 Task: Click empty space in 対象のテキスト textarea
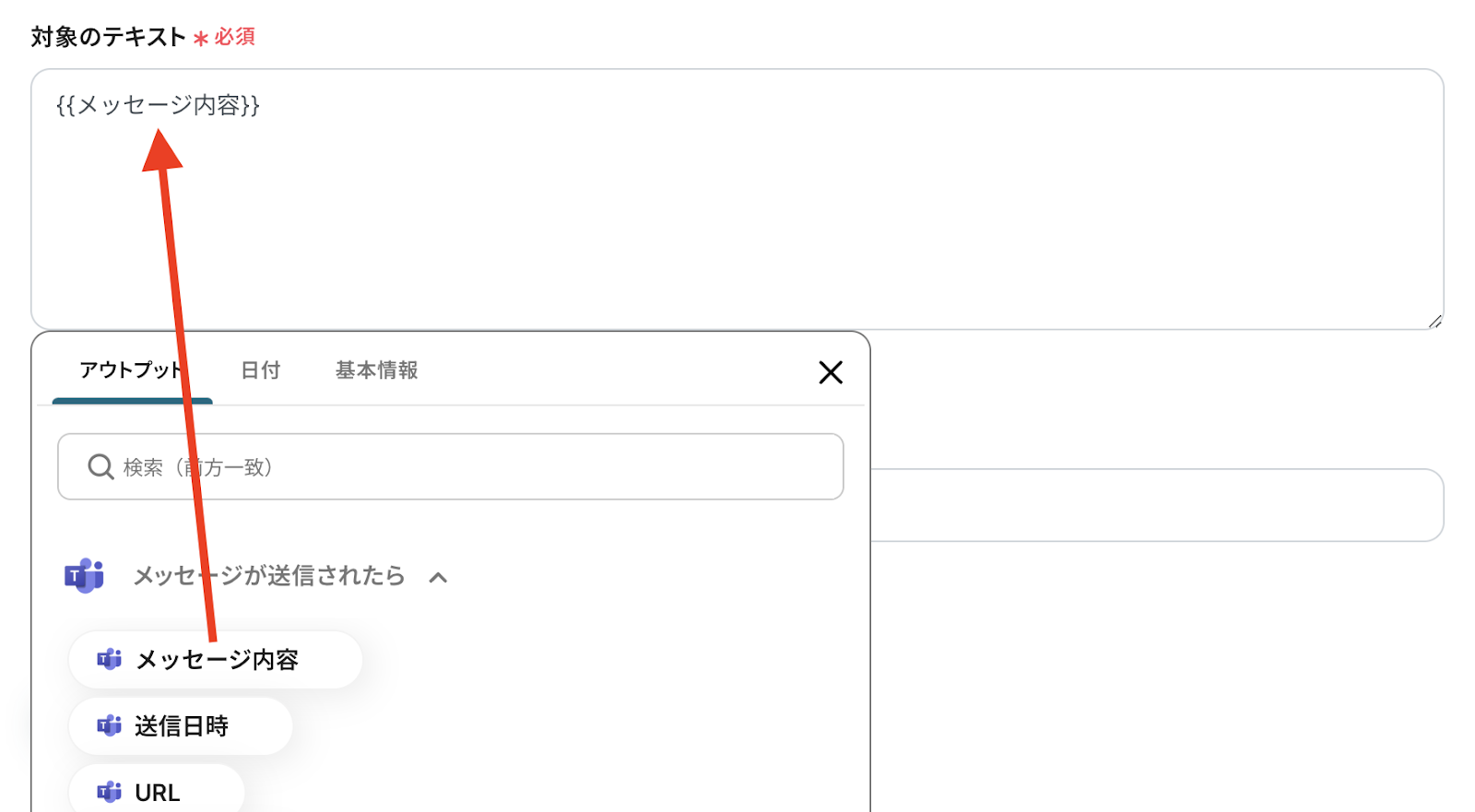830,212
